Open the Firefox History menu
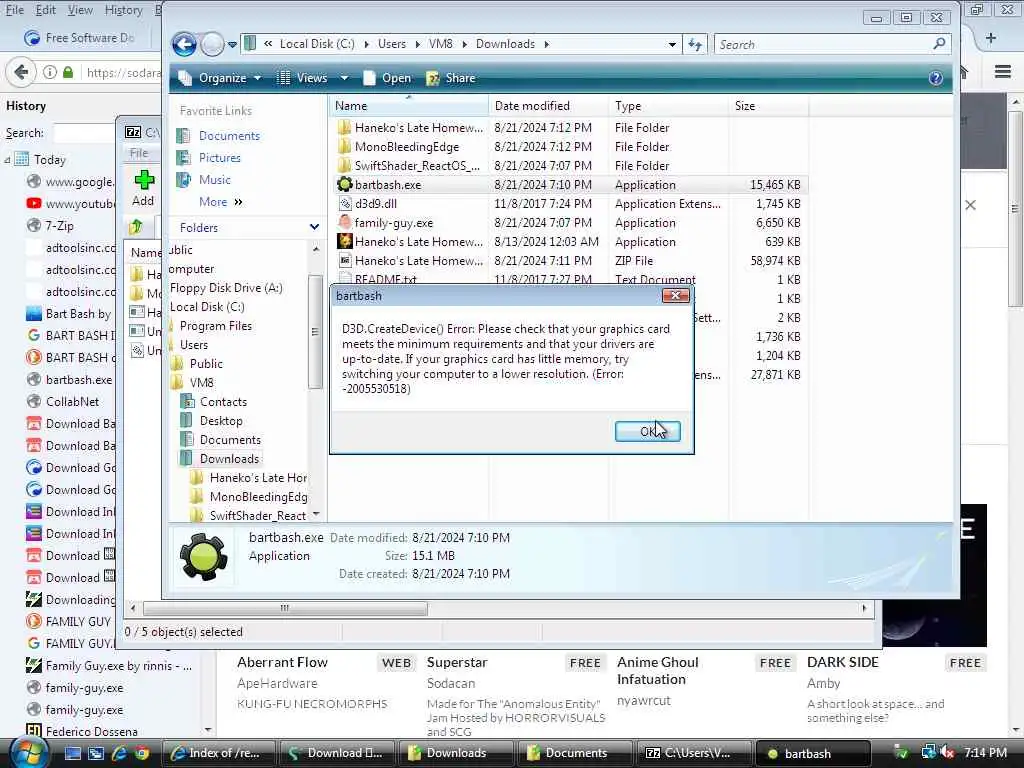This screenshot has width=1024, height=768. point(123,10)
